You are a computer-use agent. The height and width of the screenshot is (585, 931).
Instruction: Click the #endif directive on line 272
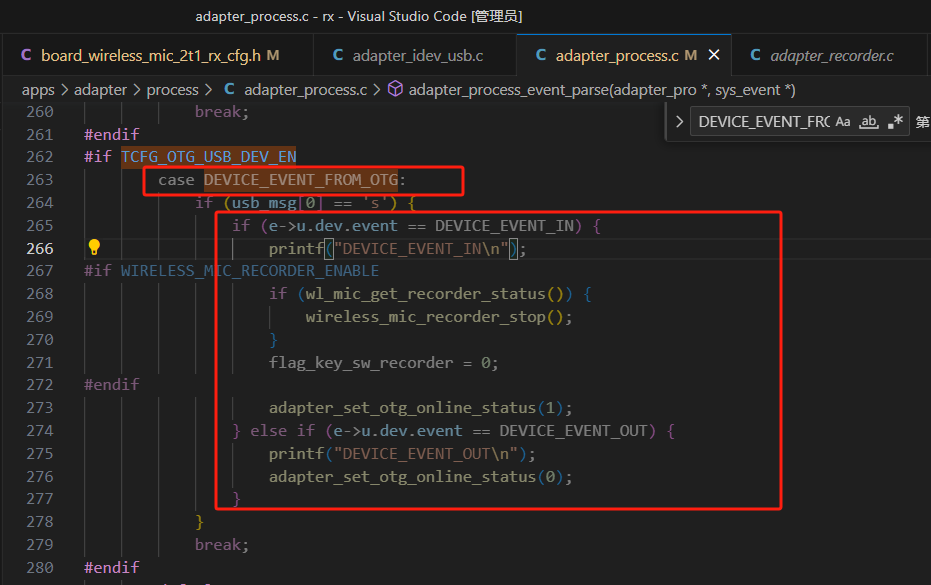(112, 385)
